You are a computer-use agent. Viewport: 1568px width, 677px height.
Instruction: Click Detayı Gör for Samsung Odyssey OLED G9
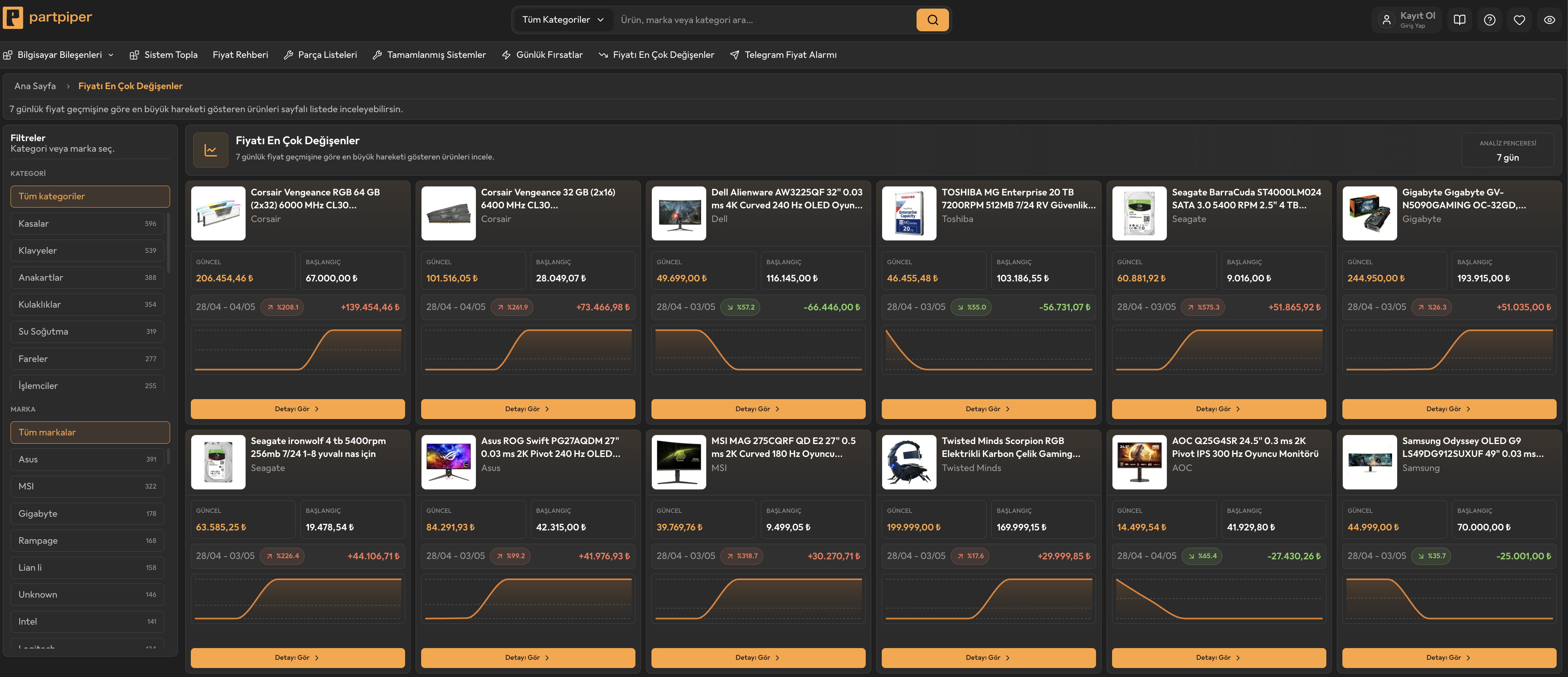pyautogui.click(x=1449, y=657)
